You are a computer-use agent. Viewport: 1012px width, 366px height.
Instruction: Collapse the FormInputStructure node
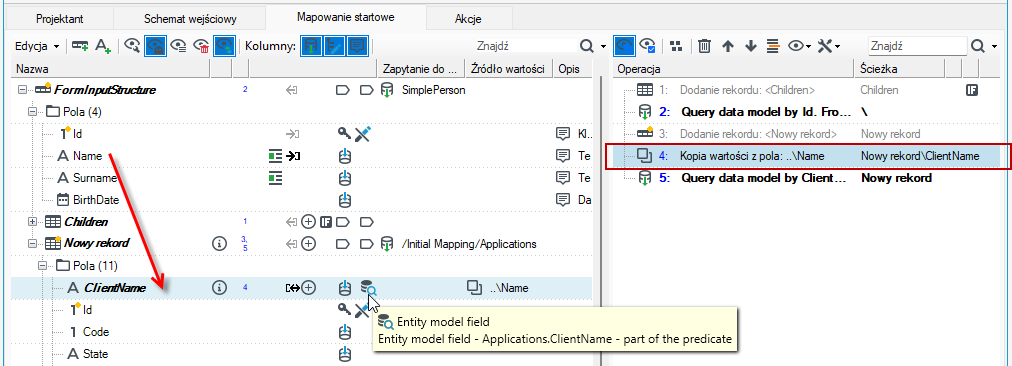click(x=23, y=90)
